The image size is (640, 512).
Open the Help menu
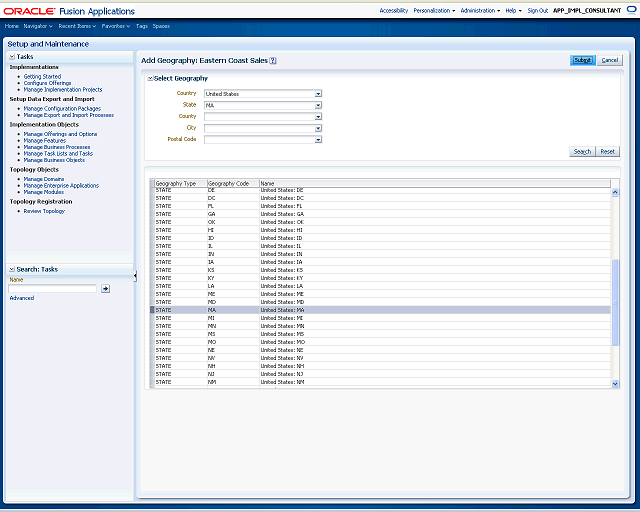[x=513, y=11]
